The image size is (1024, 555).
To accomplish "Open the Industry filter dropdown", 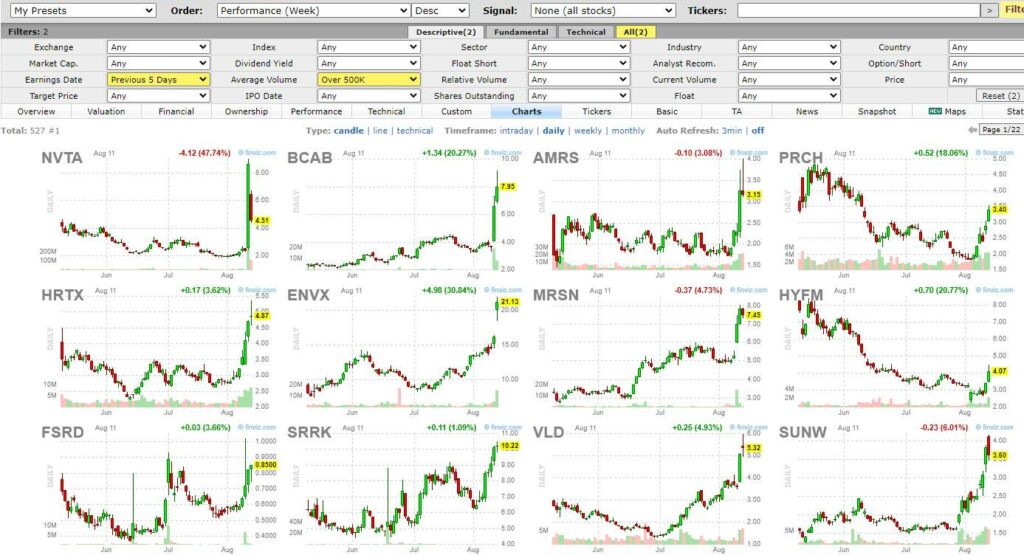I will click(x=789, y=47).
